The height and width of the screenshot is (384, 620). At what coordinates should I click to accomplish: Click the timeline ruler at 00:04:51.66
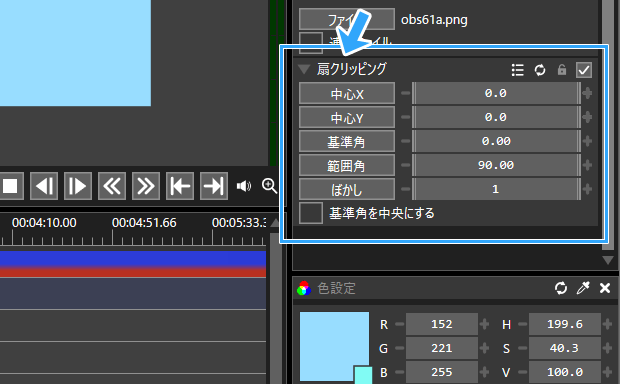click(144, 223)
